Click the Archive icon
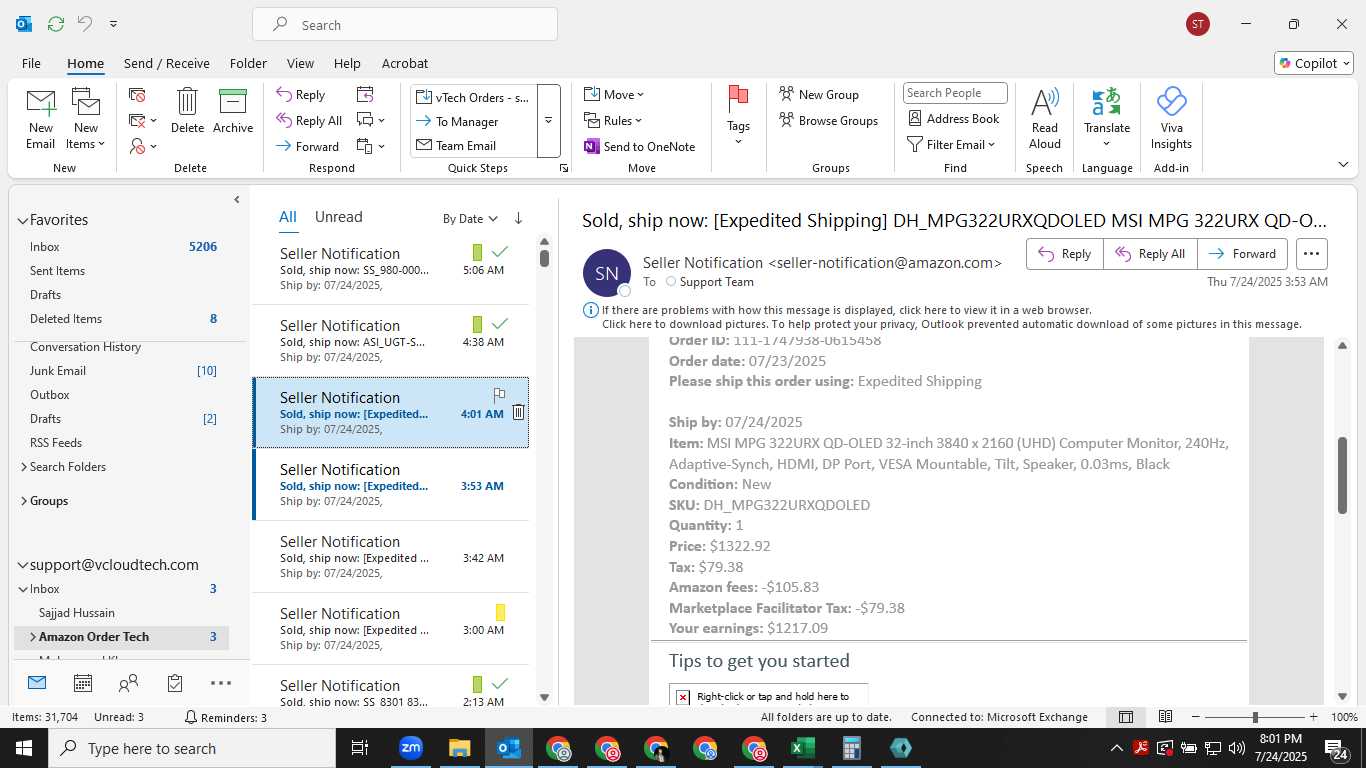Screen dimensions: 1366x768 [233, 102]
